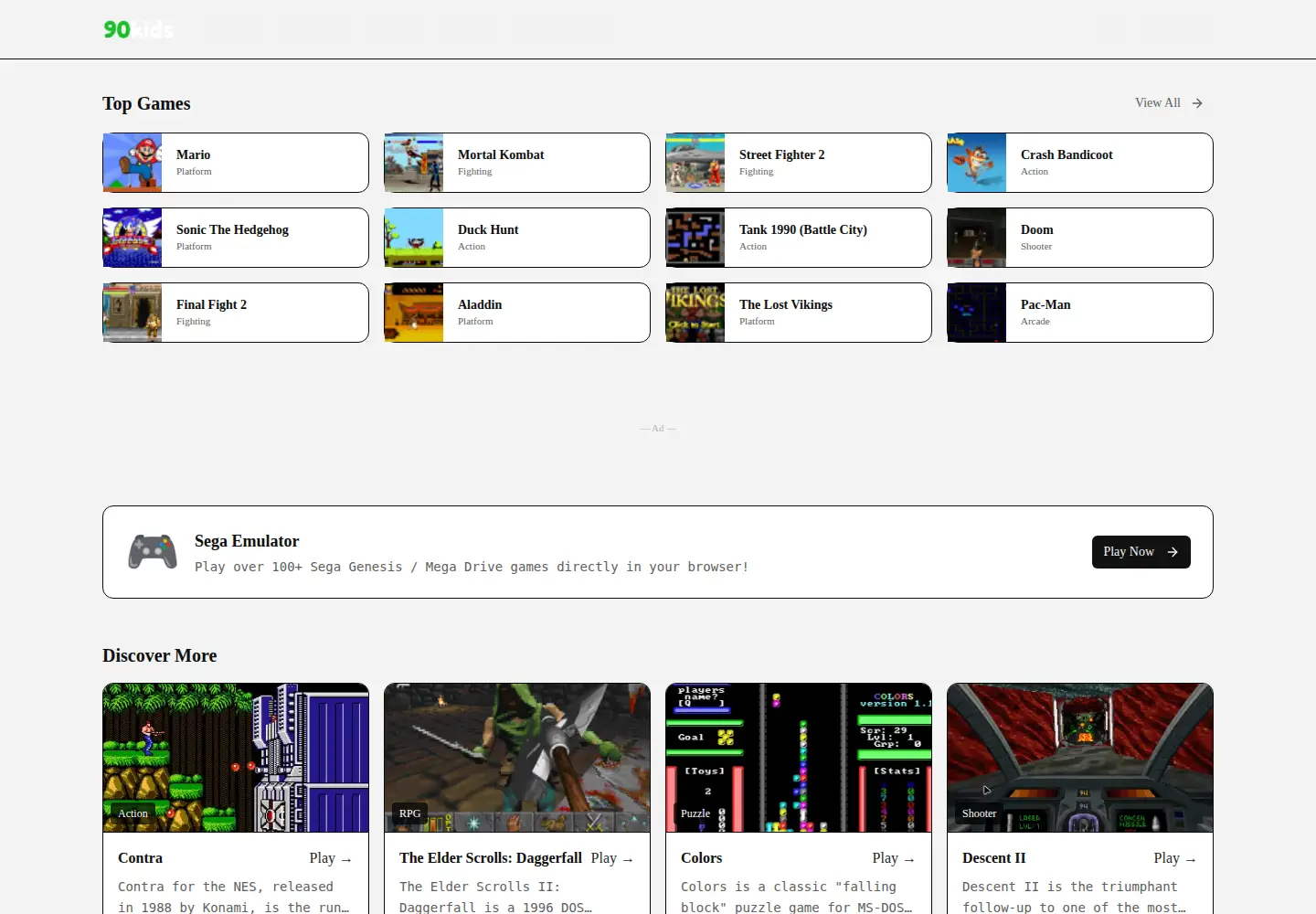
Task: Open the Street Fighter 2 thumbnail
Action: tap(695, 163)
